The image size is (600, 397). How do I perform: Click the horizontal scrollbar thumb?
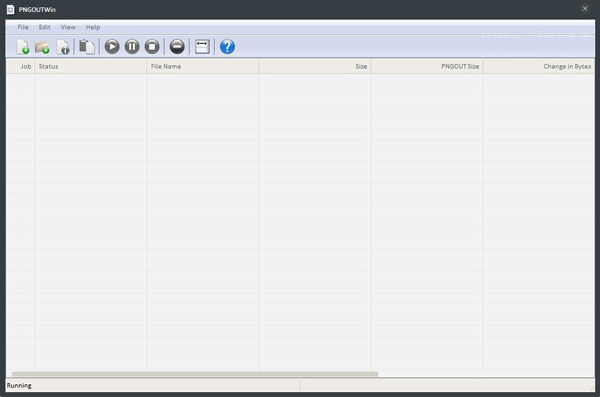point(195,374)
